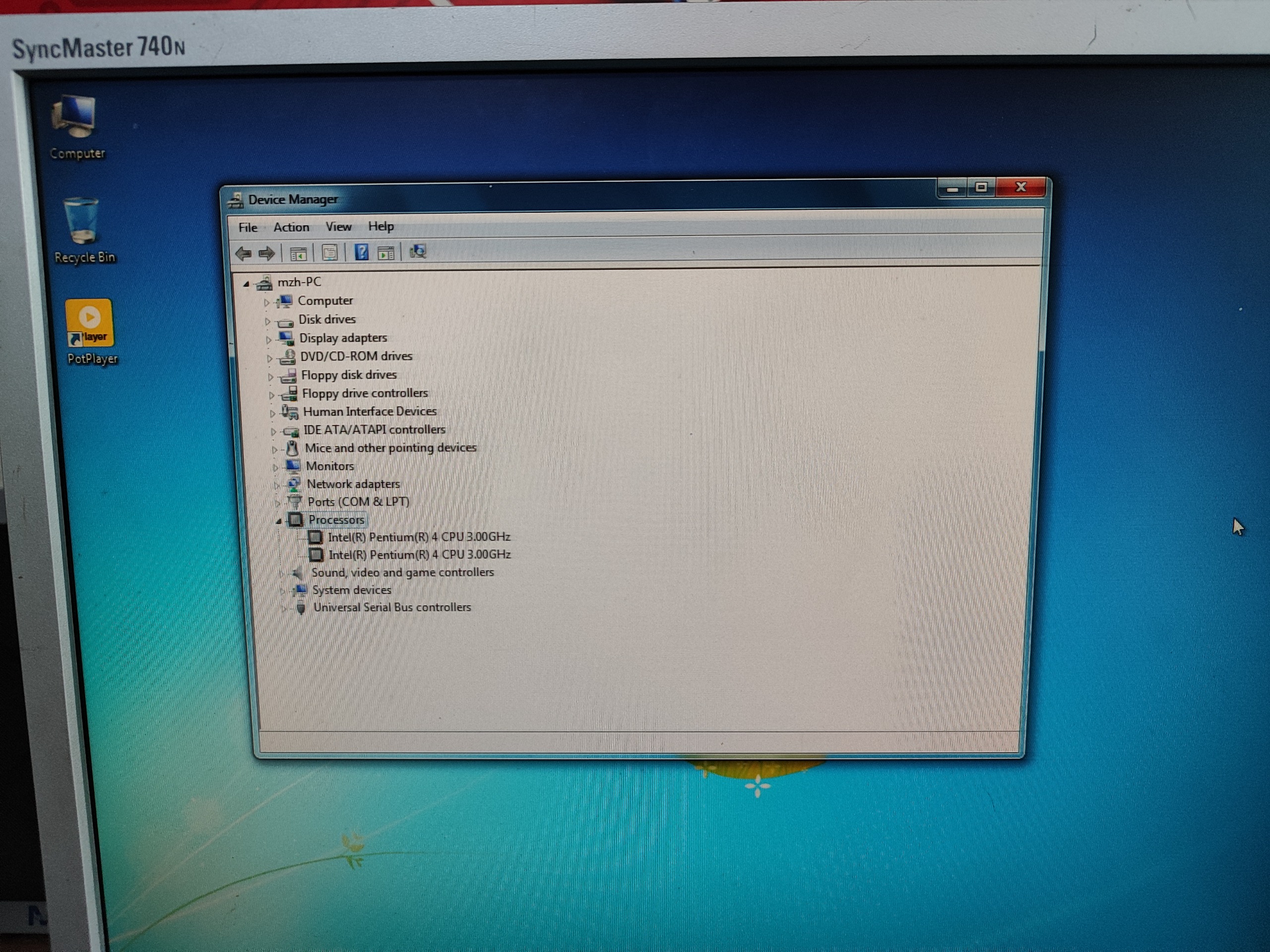Expand the DVD/CD-ROM drives category
The height and width of the screenshot is (952, 1270).
[x=269, y=358]
